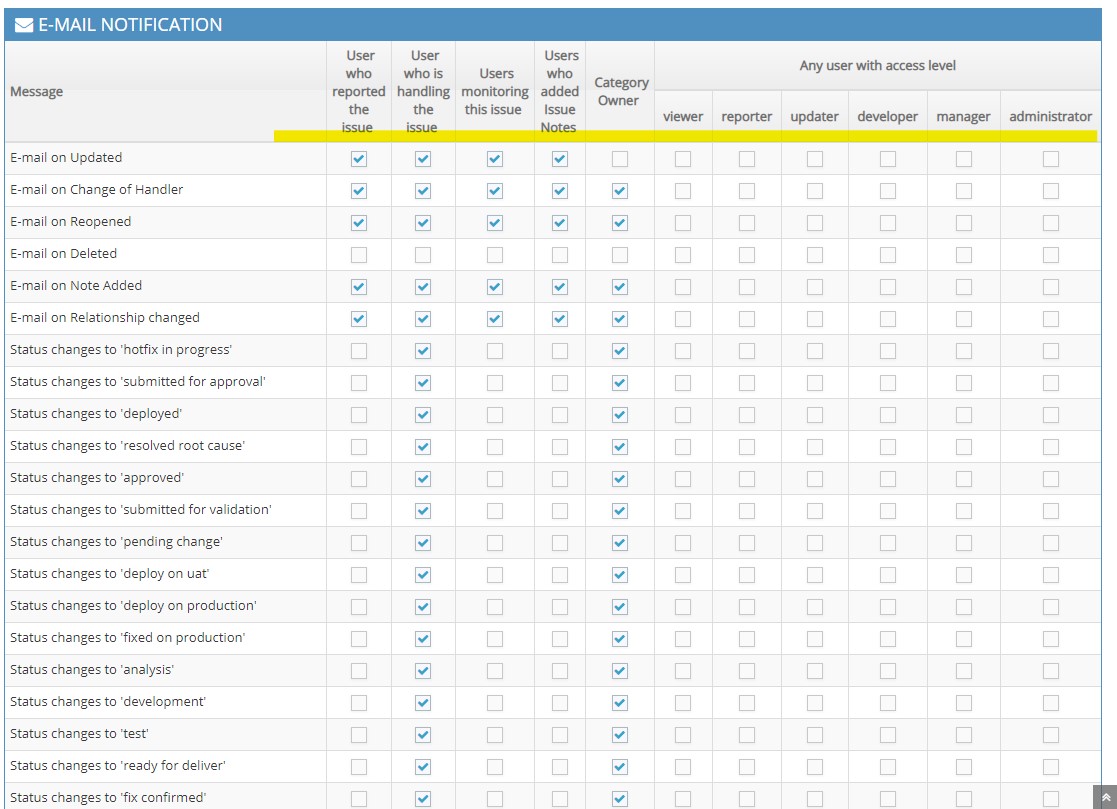This screenshot has height=809, width=1117.
Task: Check reporter user for 'hotfix in progress' status
Action: [x=359, y=351]
